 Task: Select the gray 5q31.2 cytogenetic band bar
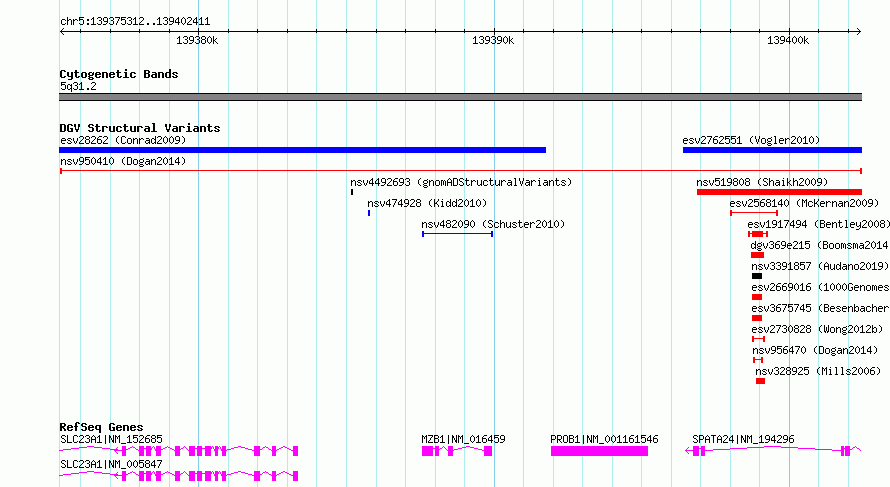pos(460,97)
